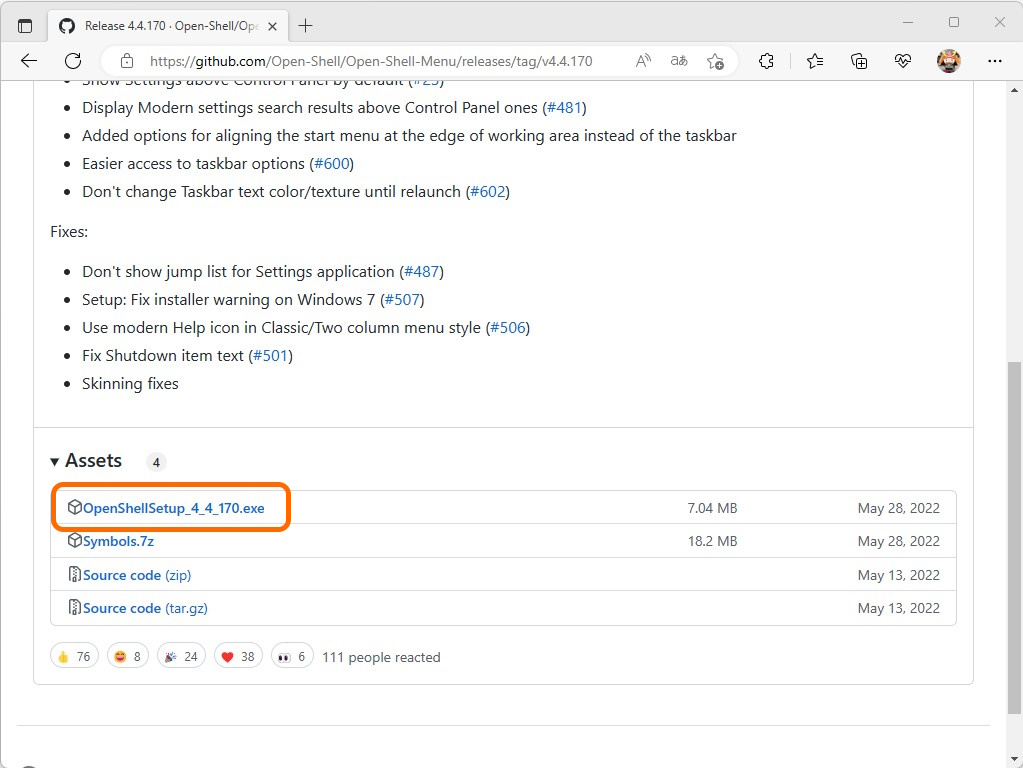Open the browser Extensions panel
The image size is (1023, 768).
[x=766, y=60]
